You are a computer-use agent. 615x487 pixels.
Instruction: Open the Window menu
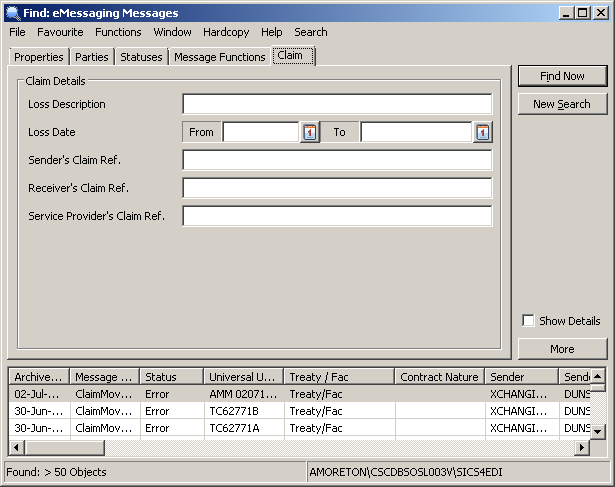[173, 32]
